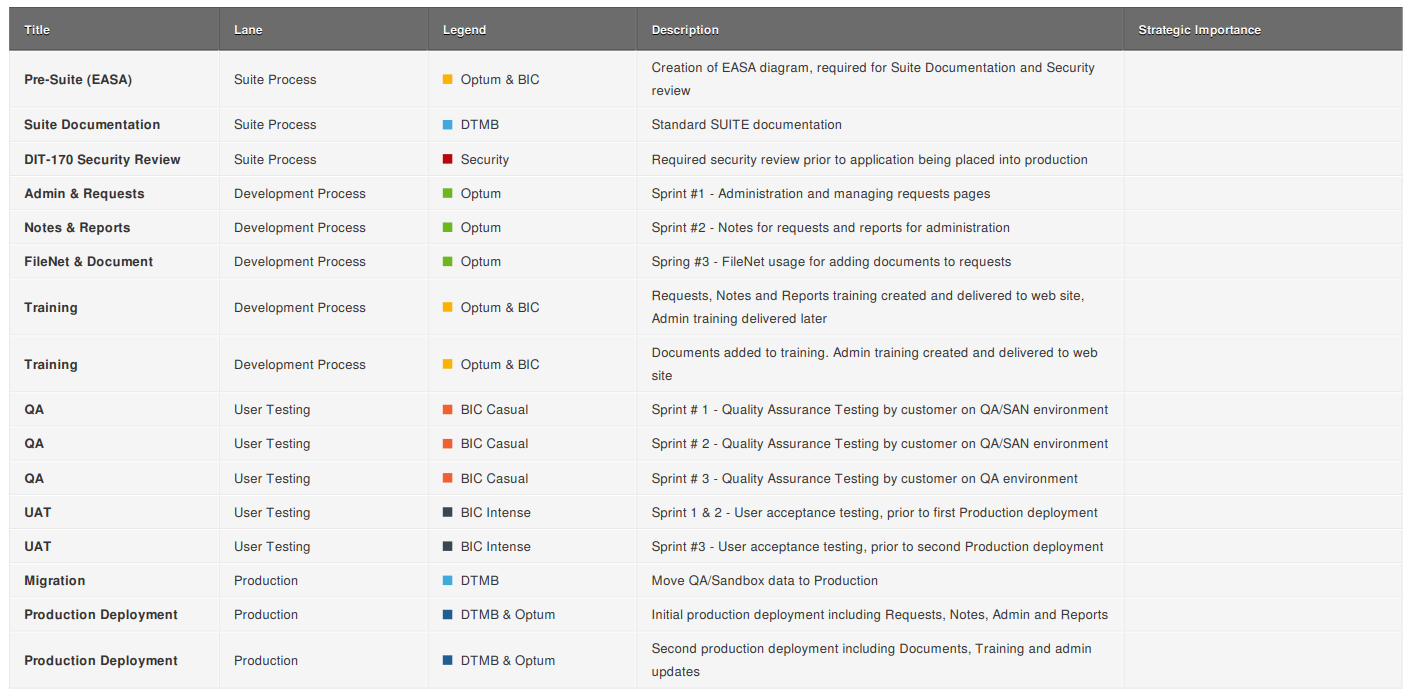Click the Strategic Importance column header
This screenshot has height=698, width=1411.
coord(1263,30)
